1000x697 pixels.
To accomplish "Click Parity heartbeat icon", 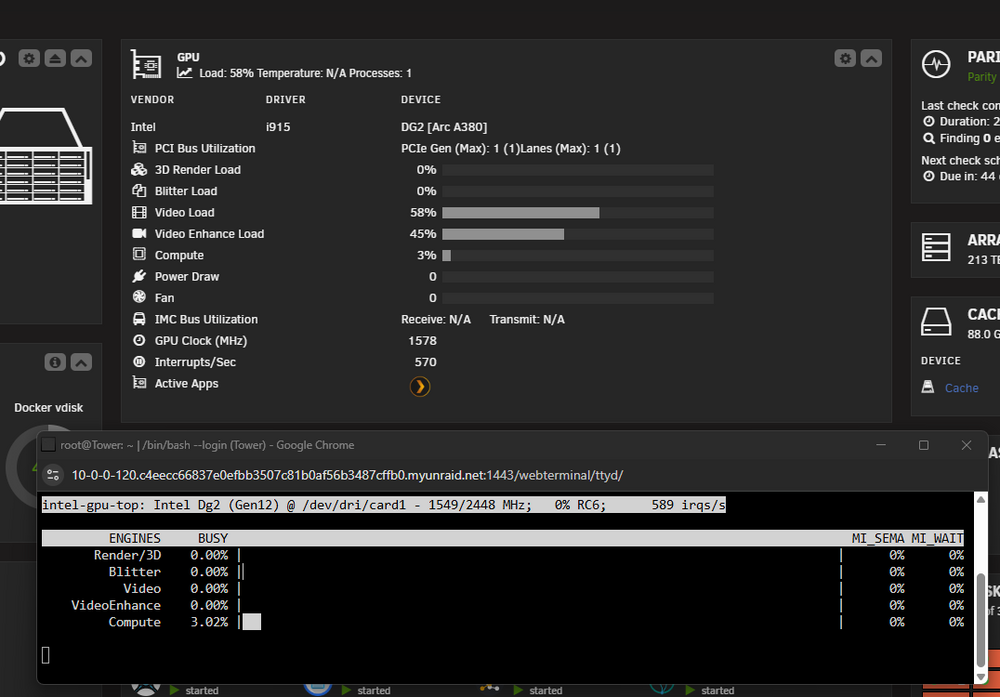I will [936, 64].
